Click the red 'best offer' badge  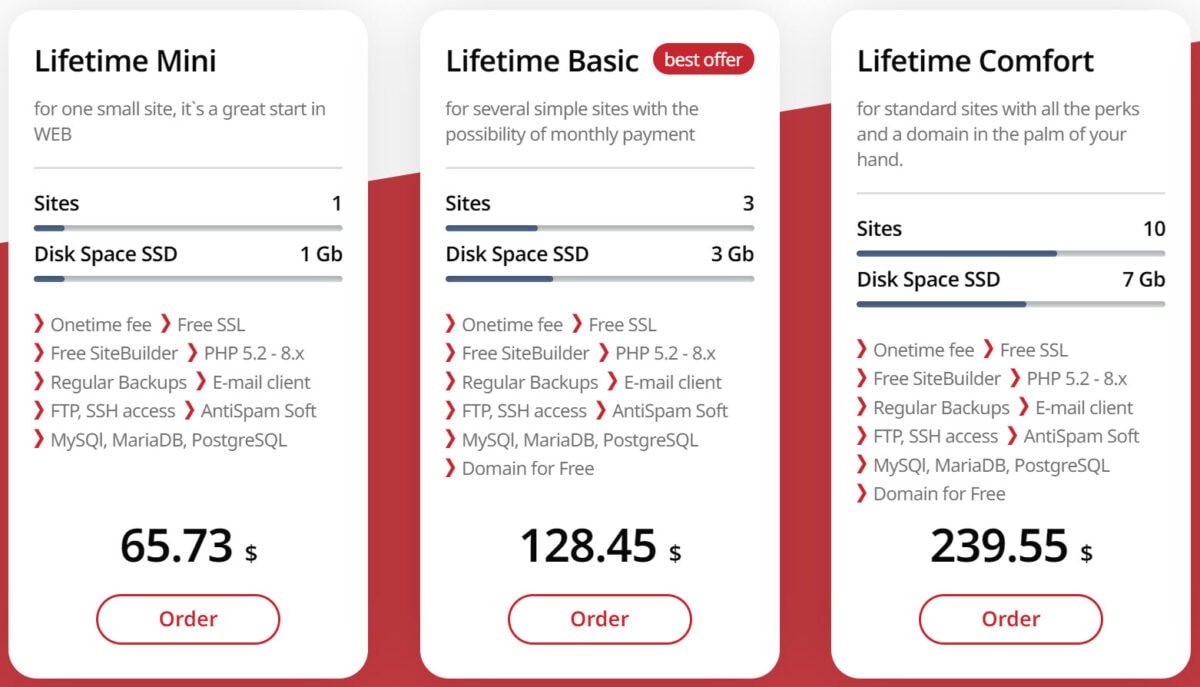coord(703,60)
